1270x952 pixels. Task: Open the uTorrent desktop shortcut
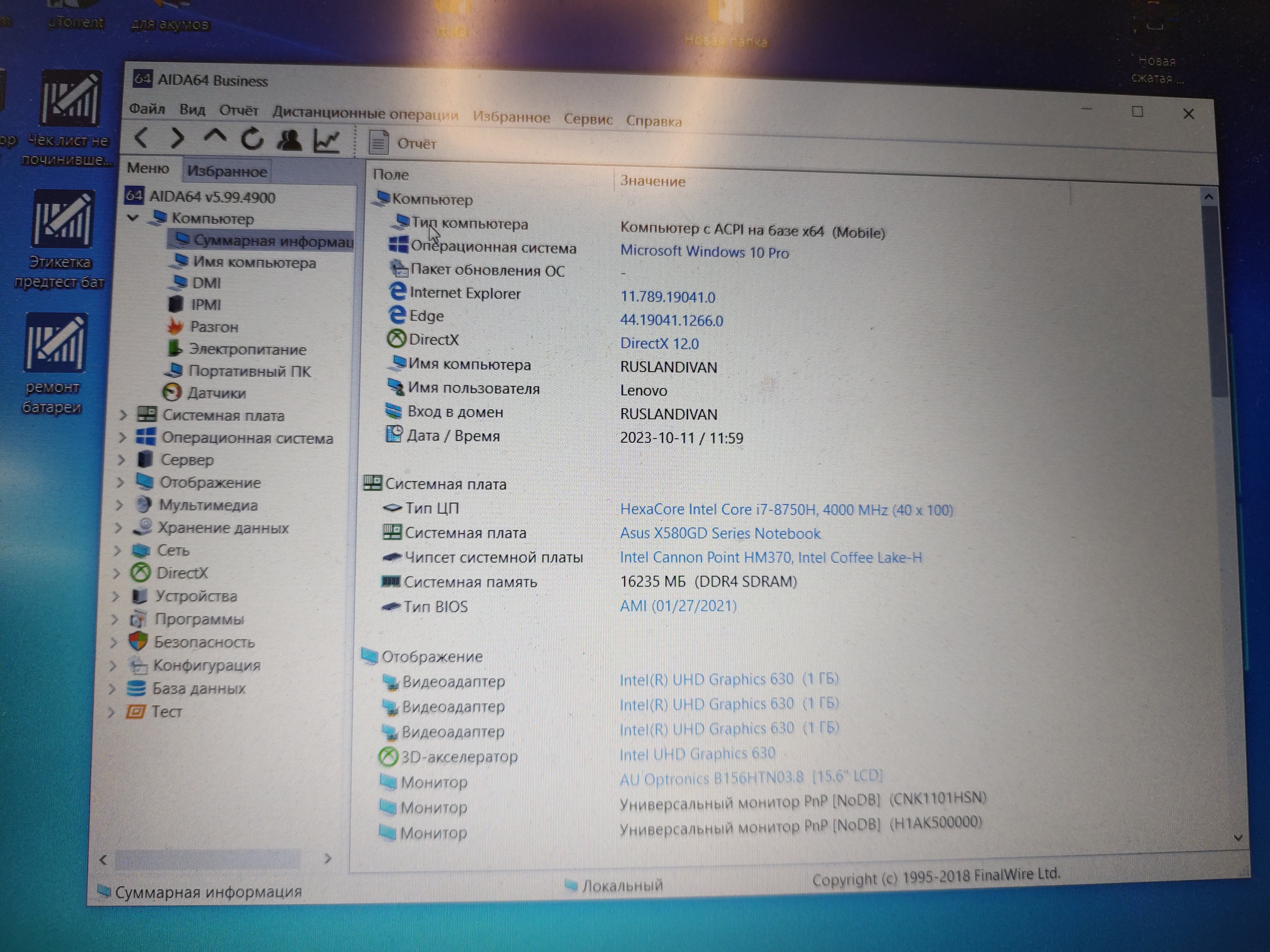coord(75,15)
